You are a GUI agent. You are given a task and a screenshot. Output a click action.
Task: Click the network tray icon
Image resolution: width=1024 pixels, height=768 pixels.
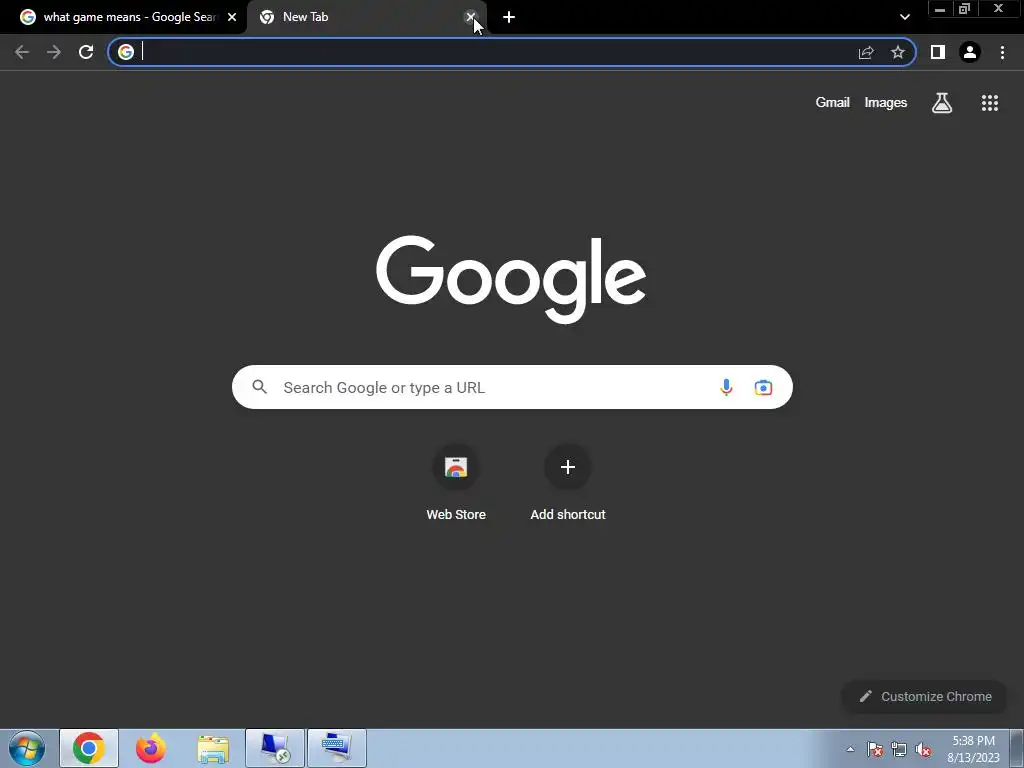coord(899,749)
